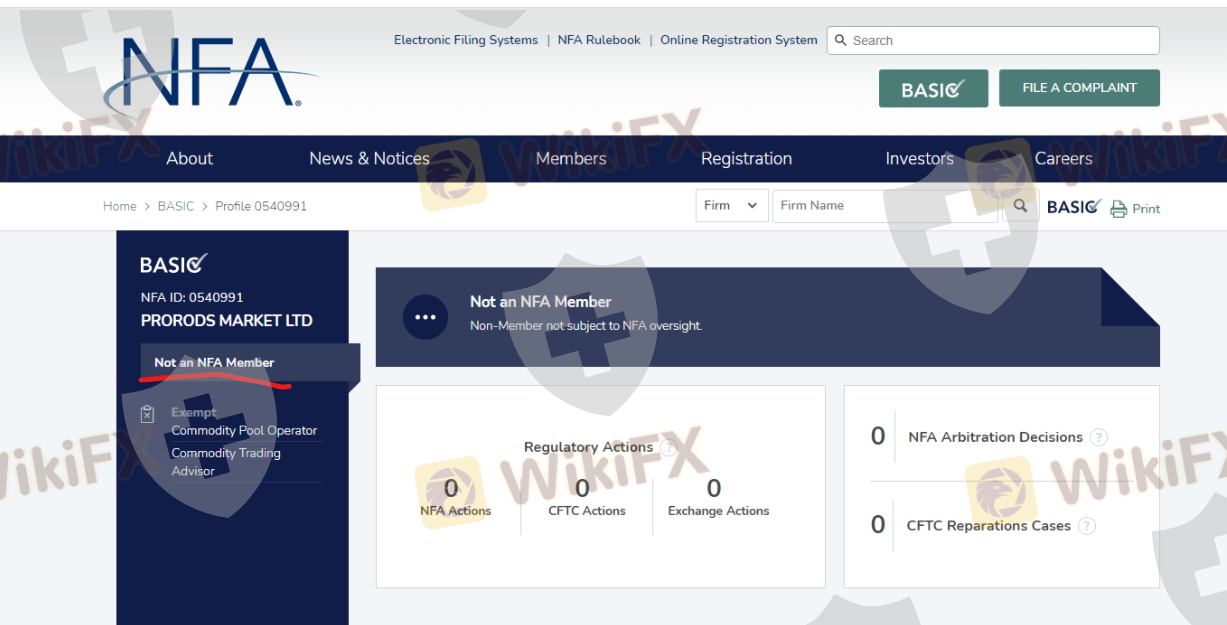Click help icon next to CFTC Reparations Cases
The width and height of the screenshot is (1227, 625).
1087,526
